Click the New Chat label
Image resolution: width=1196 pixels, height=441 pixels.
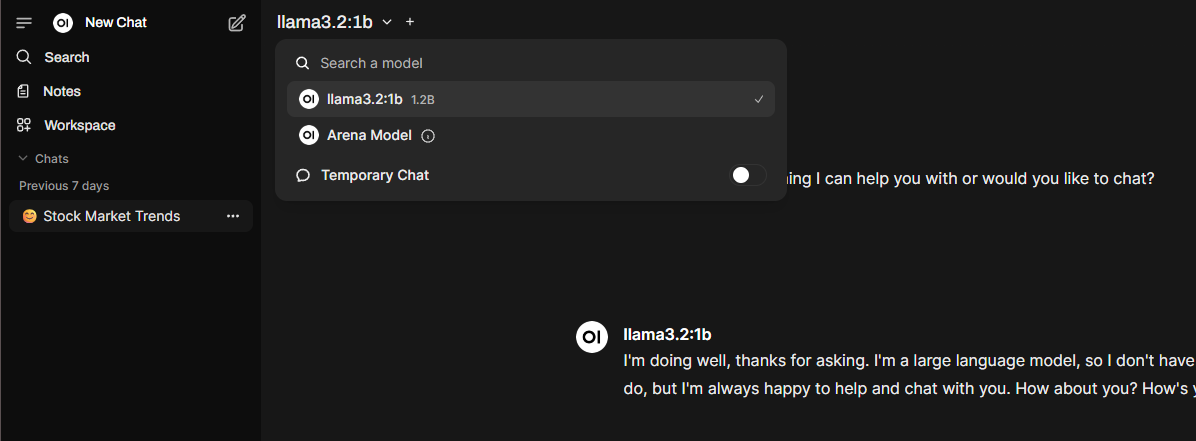pos(116,23)
